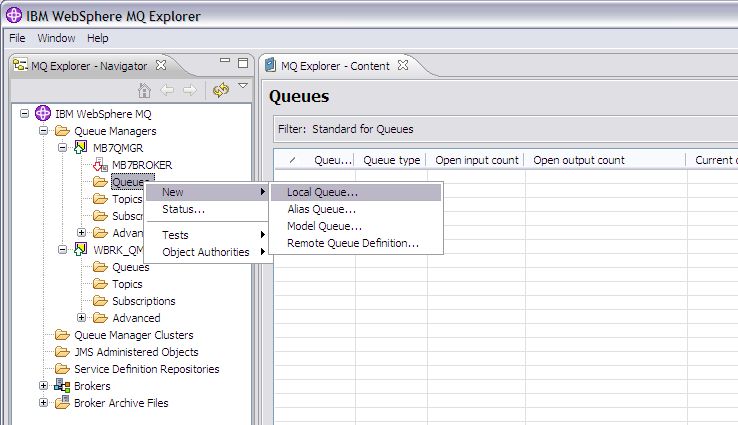Click the Broker Archive Files icon
738x425 pixels.
pos(62,402)
